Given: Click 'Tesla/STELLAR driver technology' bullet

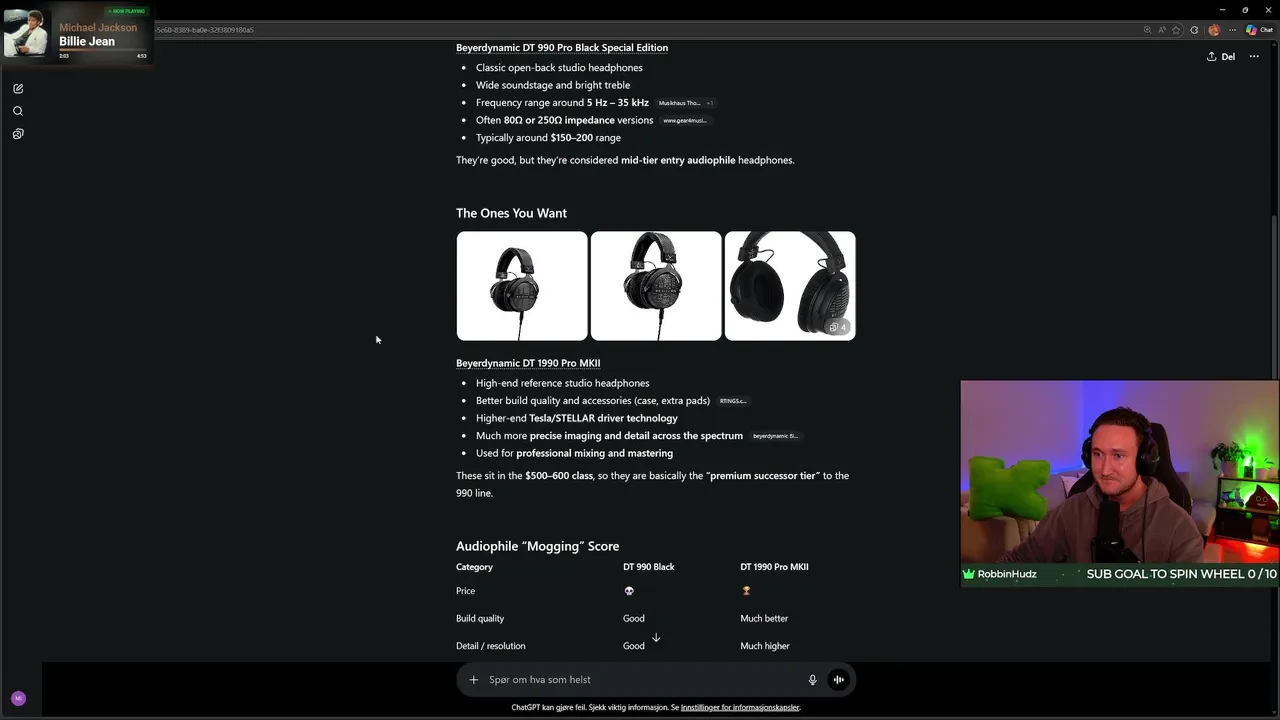Looking at the screenshot, I should click(x=603, y=418).
